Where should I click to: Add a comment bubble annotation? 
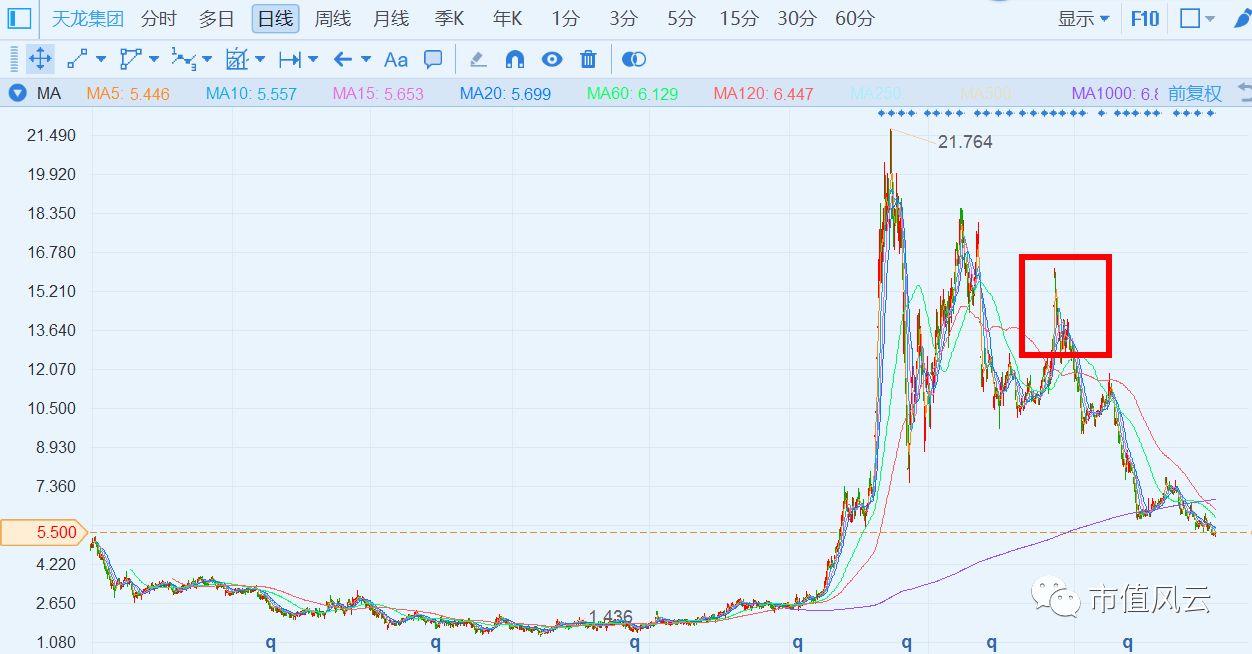point(433,59)
